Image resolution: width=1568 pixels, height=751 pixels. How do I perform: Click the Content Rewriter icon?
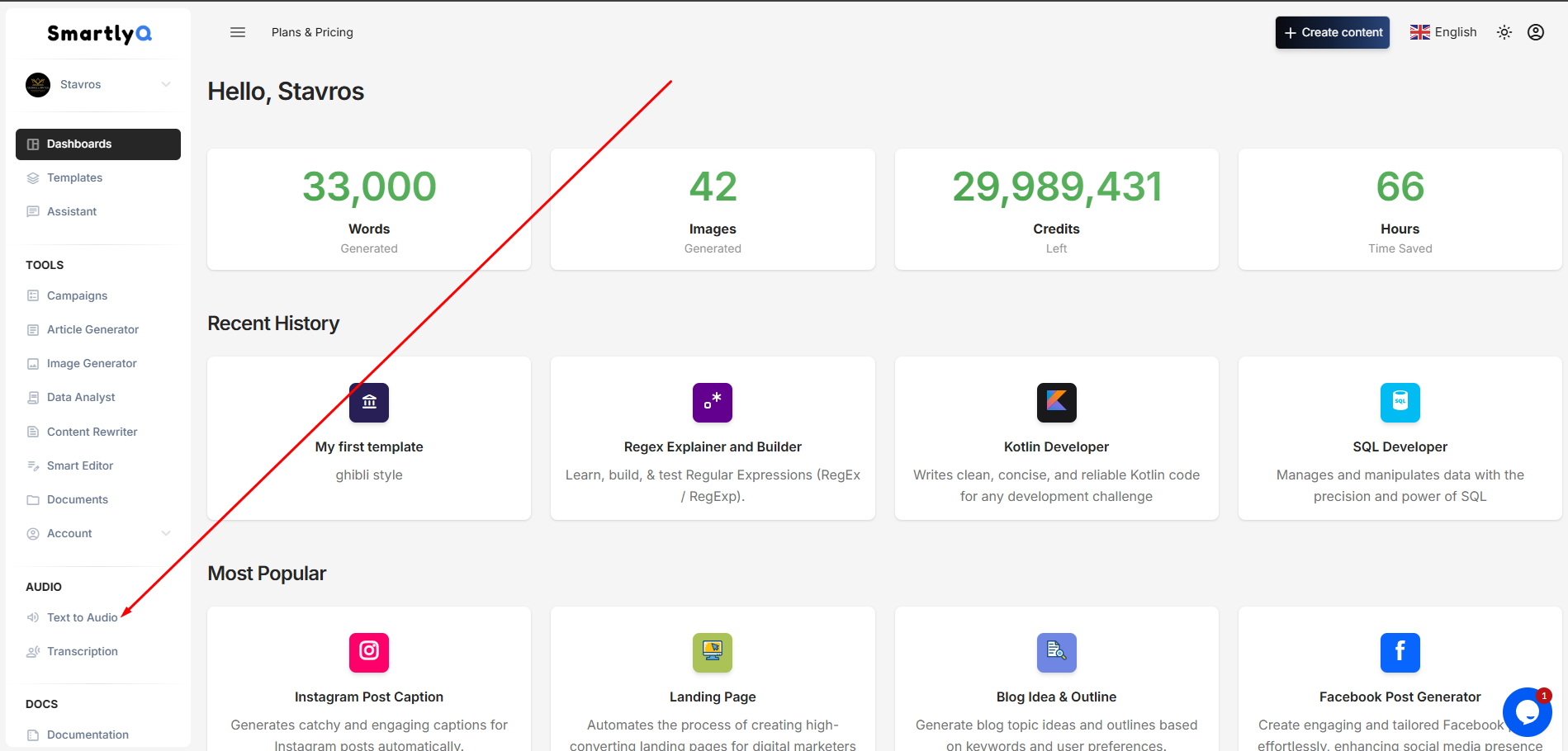pyautogui.click(x=33, y=432)
